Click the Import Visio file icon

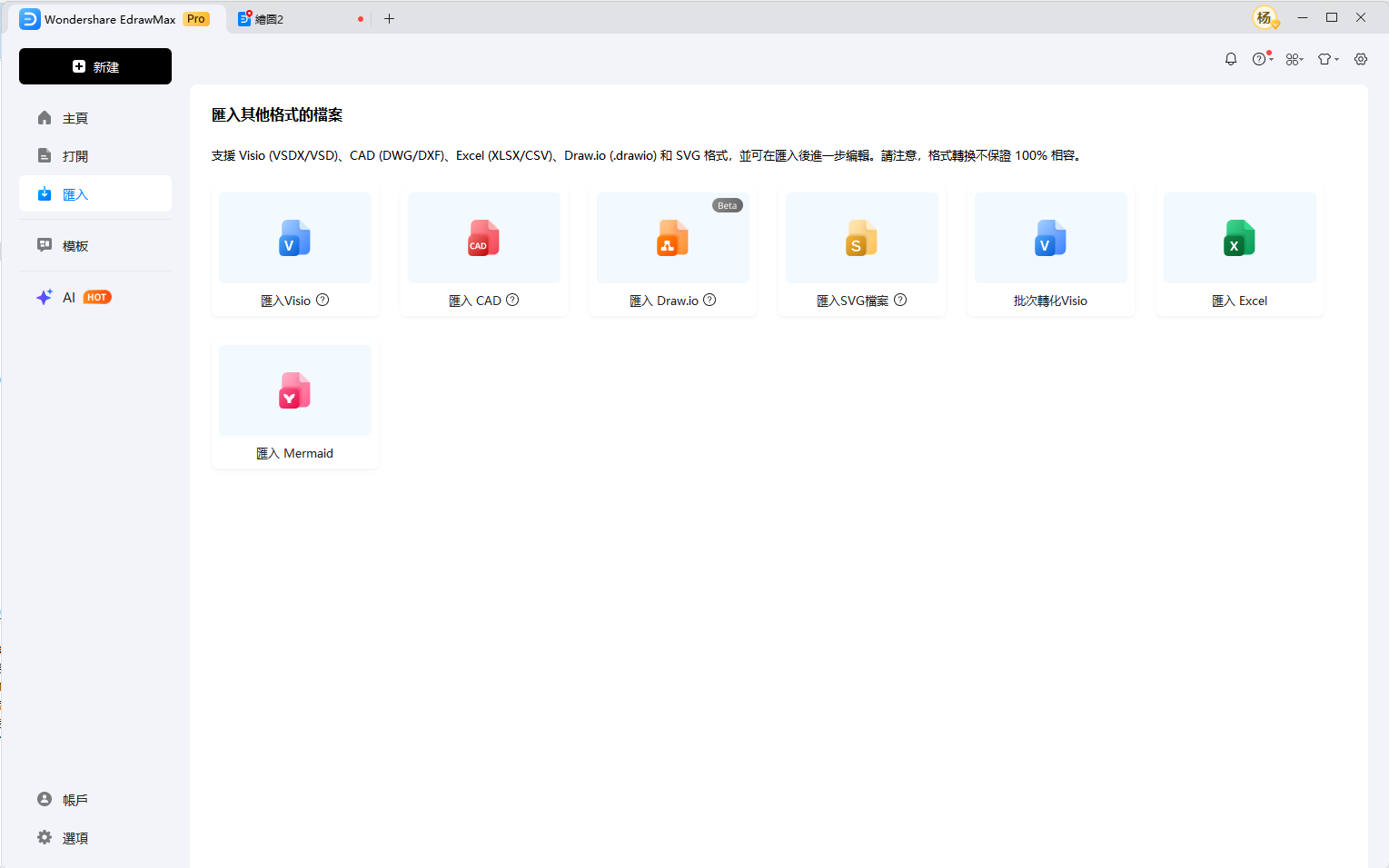pyautogui.click(x=294, y=238)
